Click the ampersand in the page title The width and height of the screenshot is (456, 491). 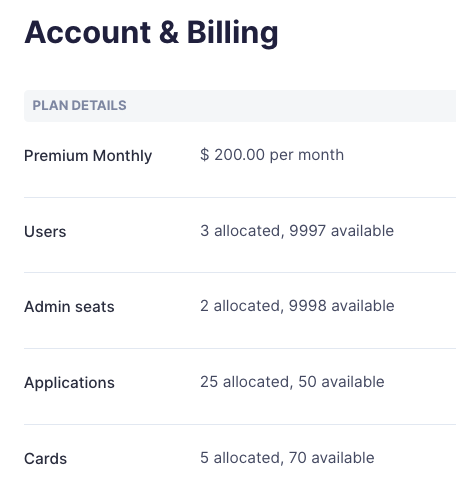tap(169, 33)
